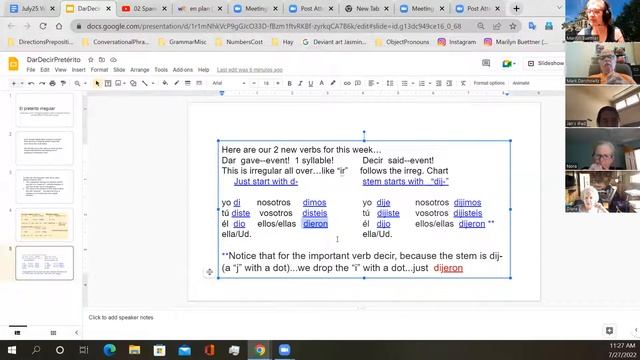Open the line type dropdown arrow
This screenshot has height=360, width=640.
coord(153,83)
